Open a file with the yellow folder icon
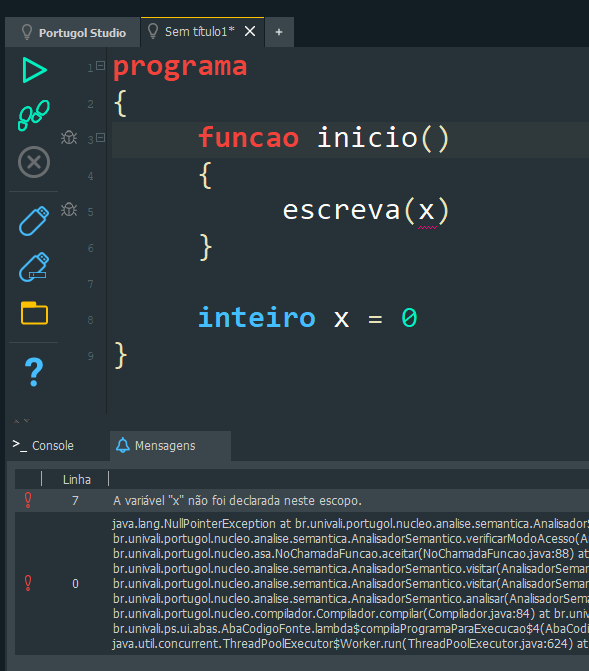589x671 pixels. (34, 313)
